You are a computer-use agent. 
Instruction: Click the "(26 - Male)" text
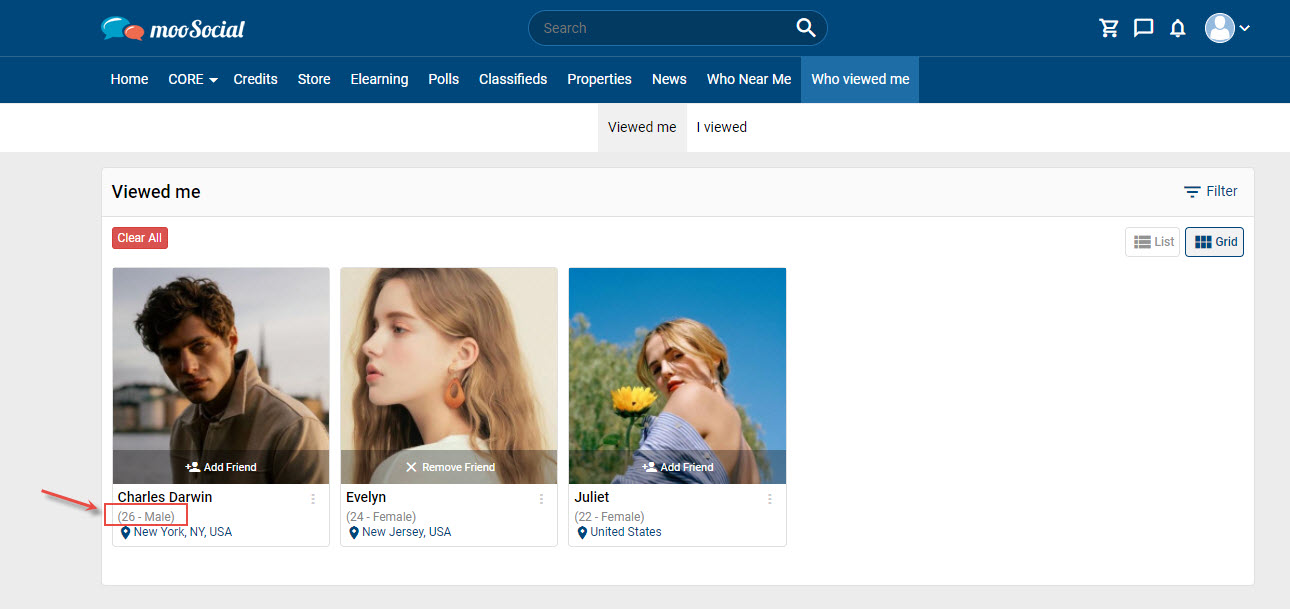pos(146,517)
